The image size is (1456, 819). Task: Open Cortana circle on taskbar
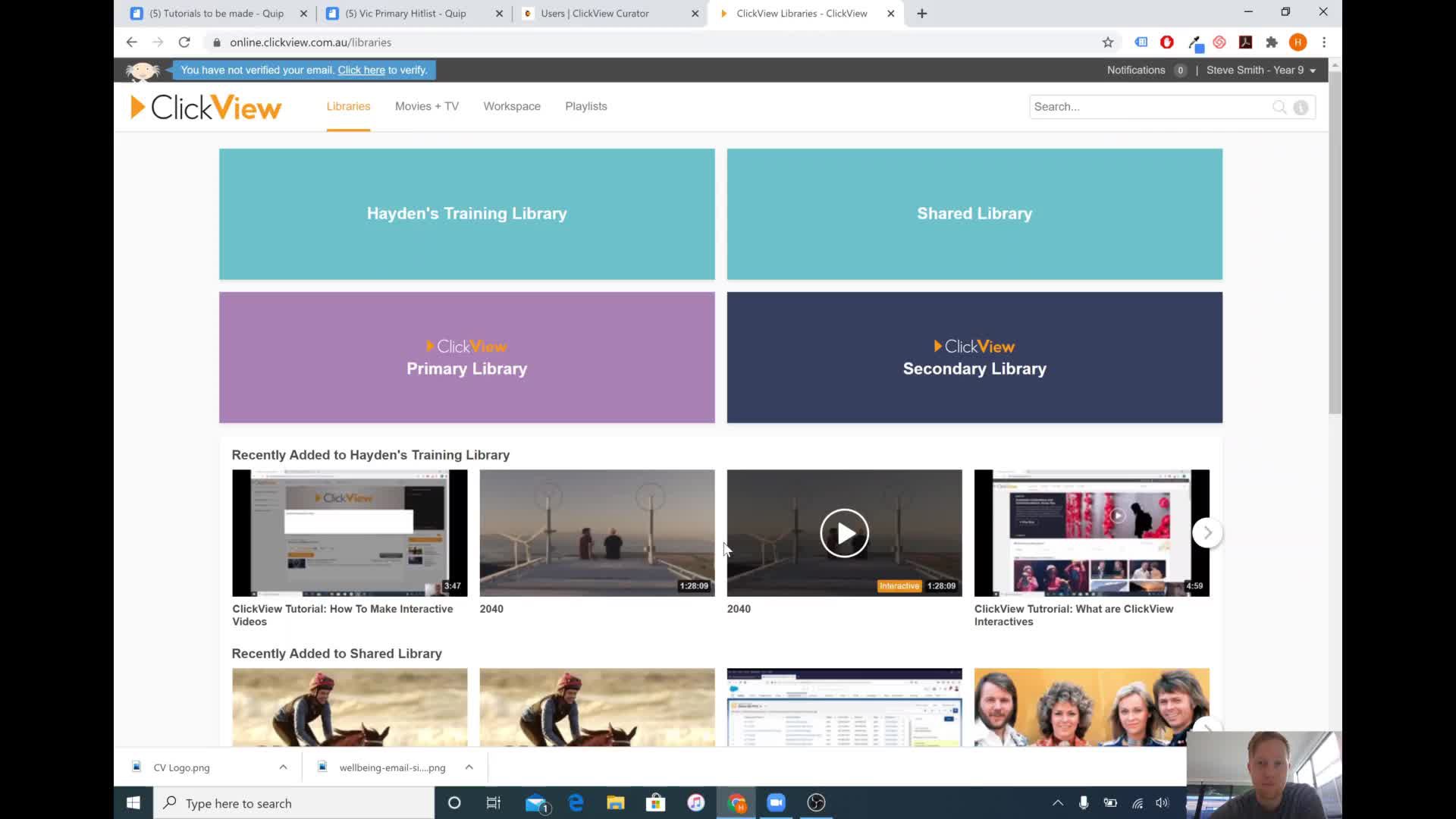(454, 803)
